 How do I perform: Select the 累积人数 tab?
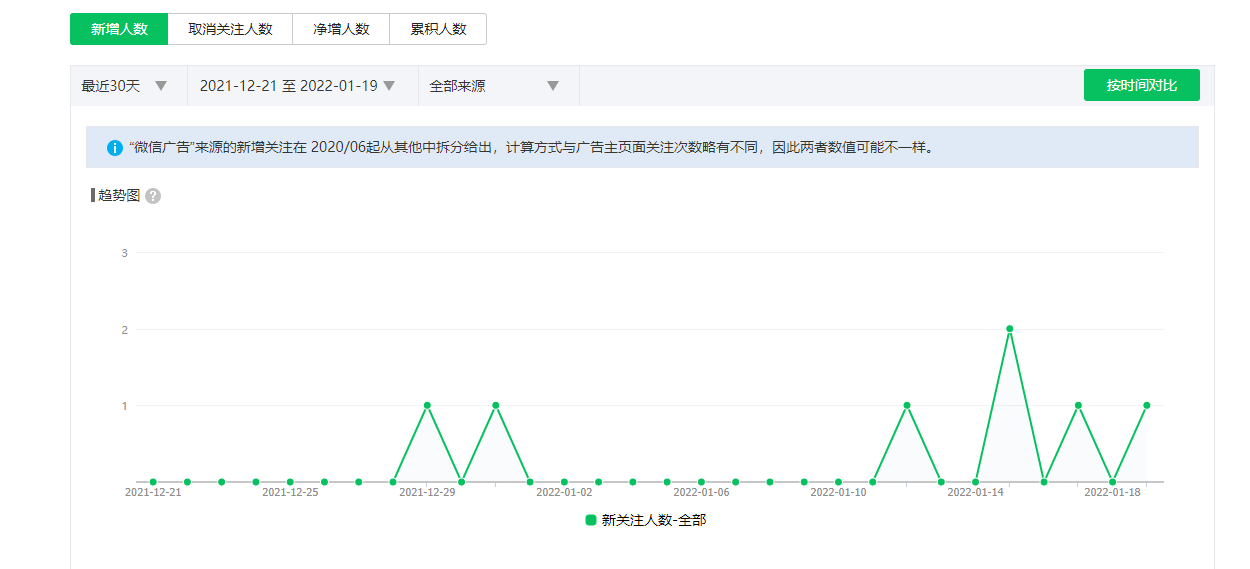(x=438, y=29)
